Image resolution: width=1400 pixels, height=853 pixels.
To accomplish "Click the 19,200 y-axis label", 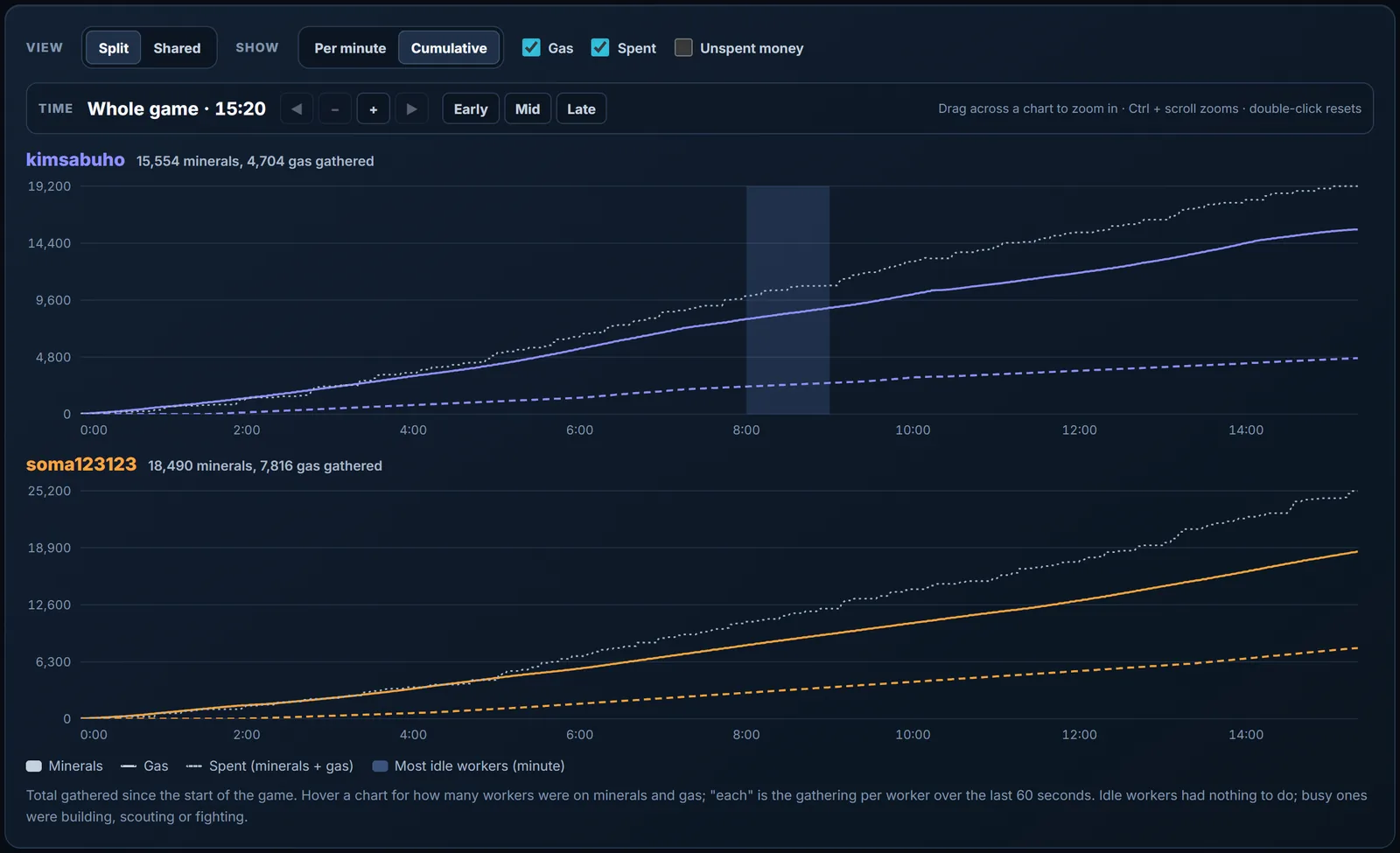I will 49,186.
